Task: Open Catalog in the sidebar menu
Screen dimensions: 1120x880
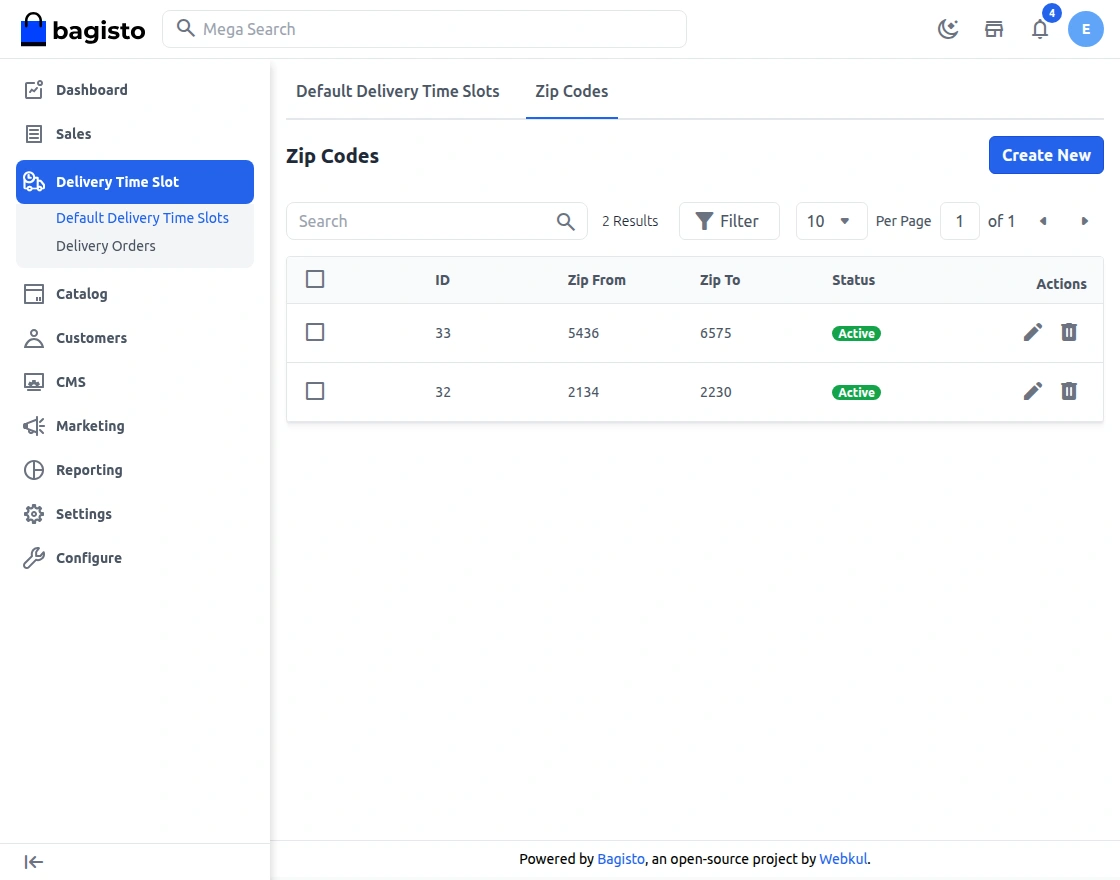Action: (x=81, y=294)
